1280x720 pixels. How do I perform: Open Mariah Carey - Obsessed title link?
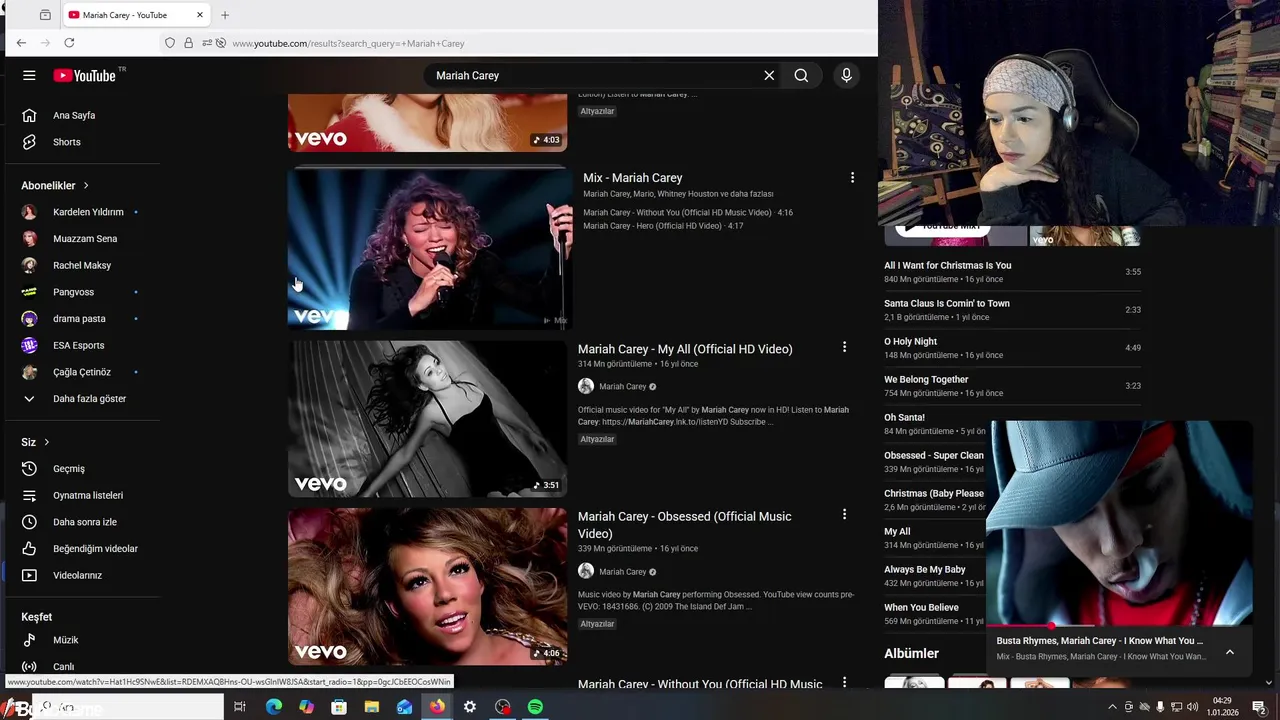click(x=685, y=525)
